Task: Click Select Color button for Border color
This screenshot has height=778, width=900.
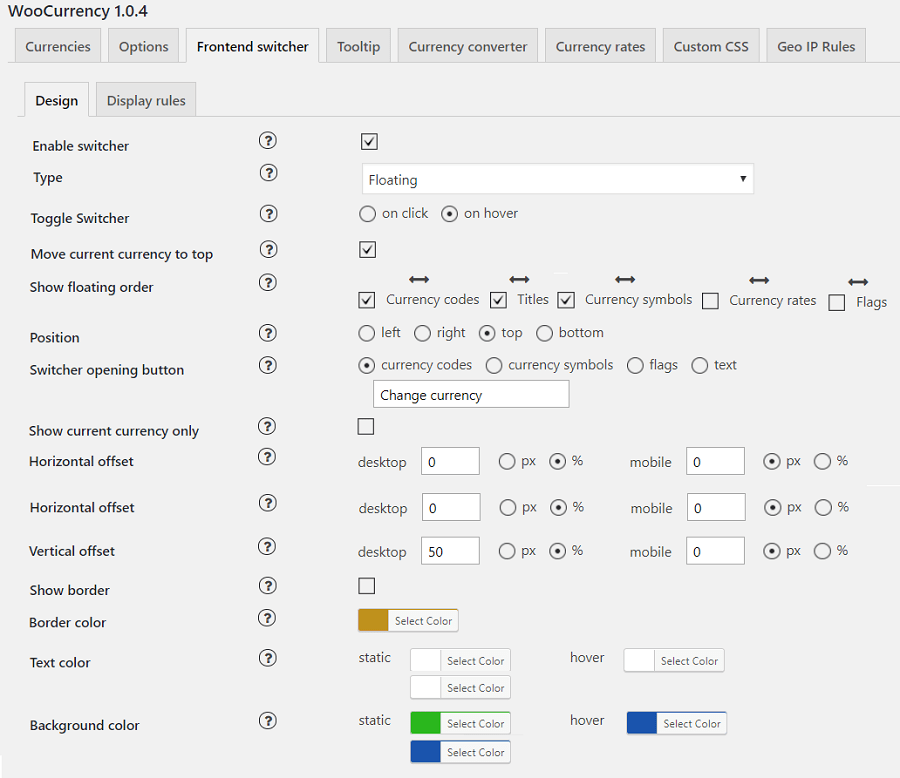Action: [x=423, y=621]
